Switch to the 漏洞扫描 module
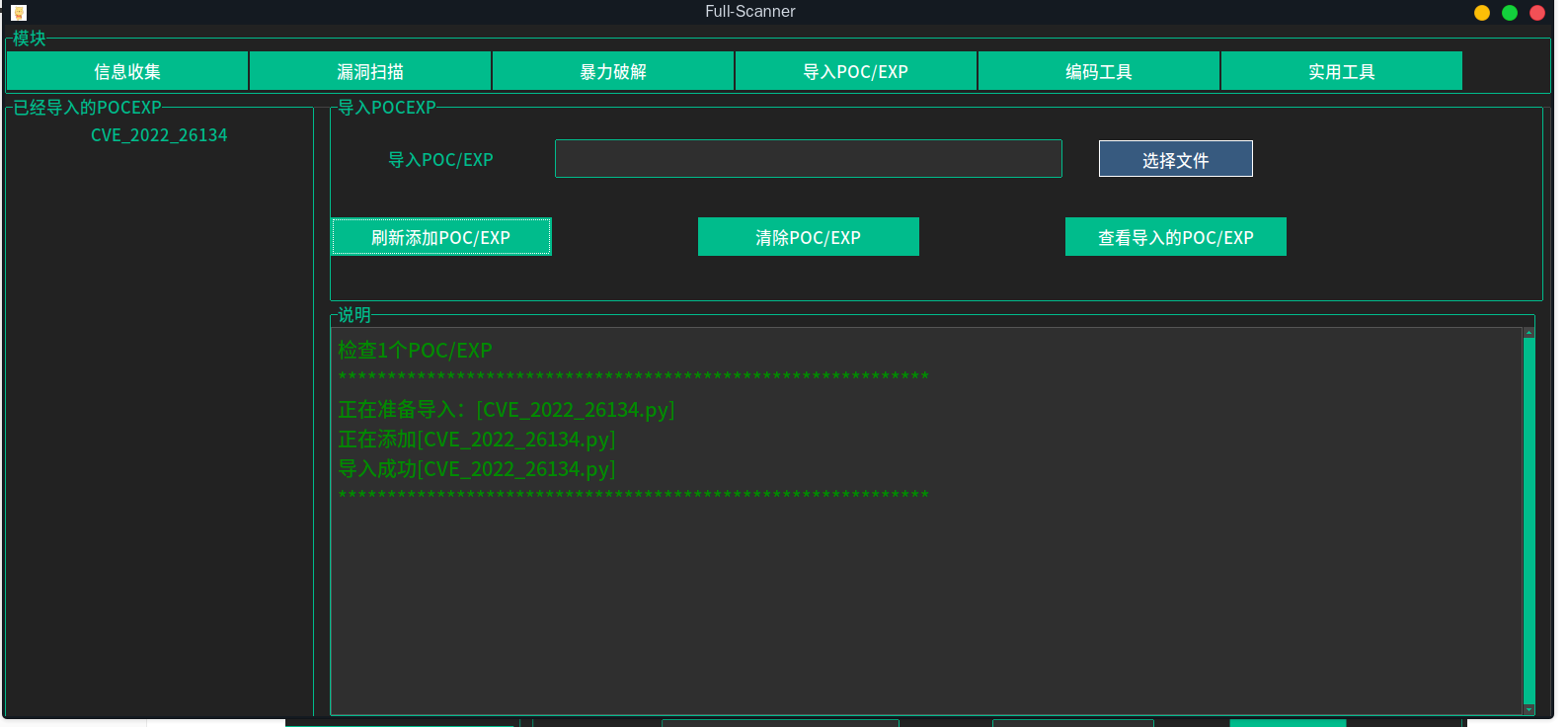The image size is (1568, 727). 370,71
